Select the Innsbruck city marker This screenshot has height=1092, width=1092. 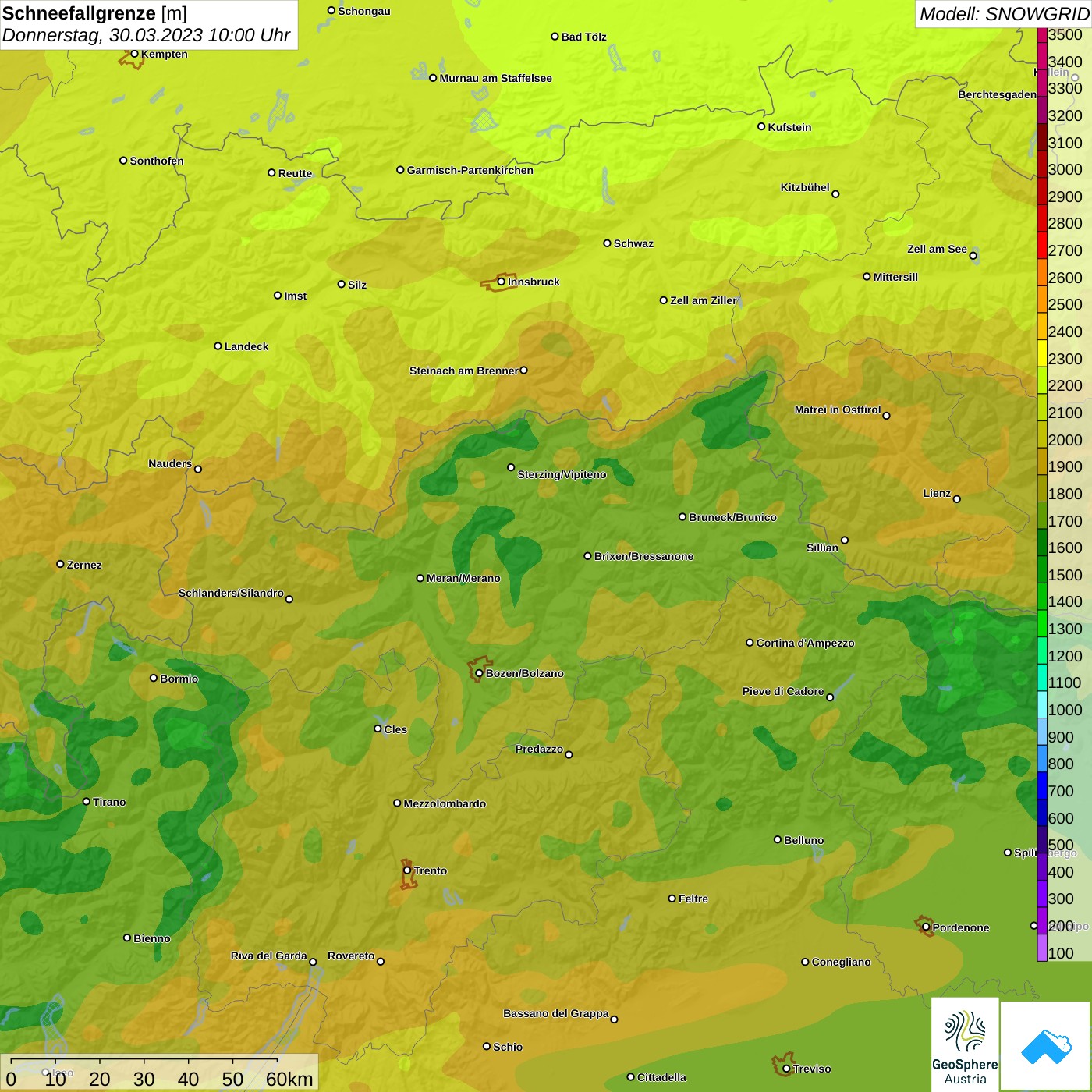pyautogui.click(x=501, y=282)
